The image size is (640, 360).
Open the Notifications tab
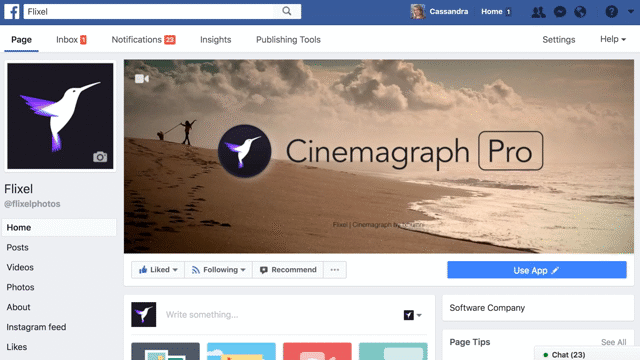[x=143, y=40]
